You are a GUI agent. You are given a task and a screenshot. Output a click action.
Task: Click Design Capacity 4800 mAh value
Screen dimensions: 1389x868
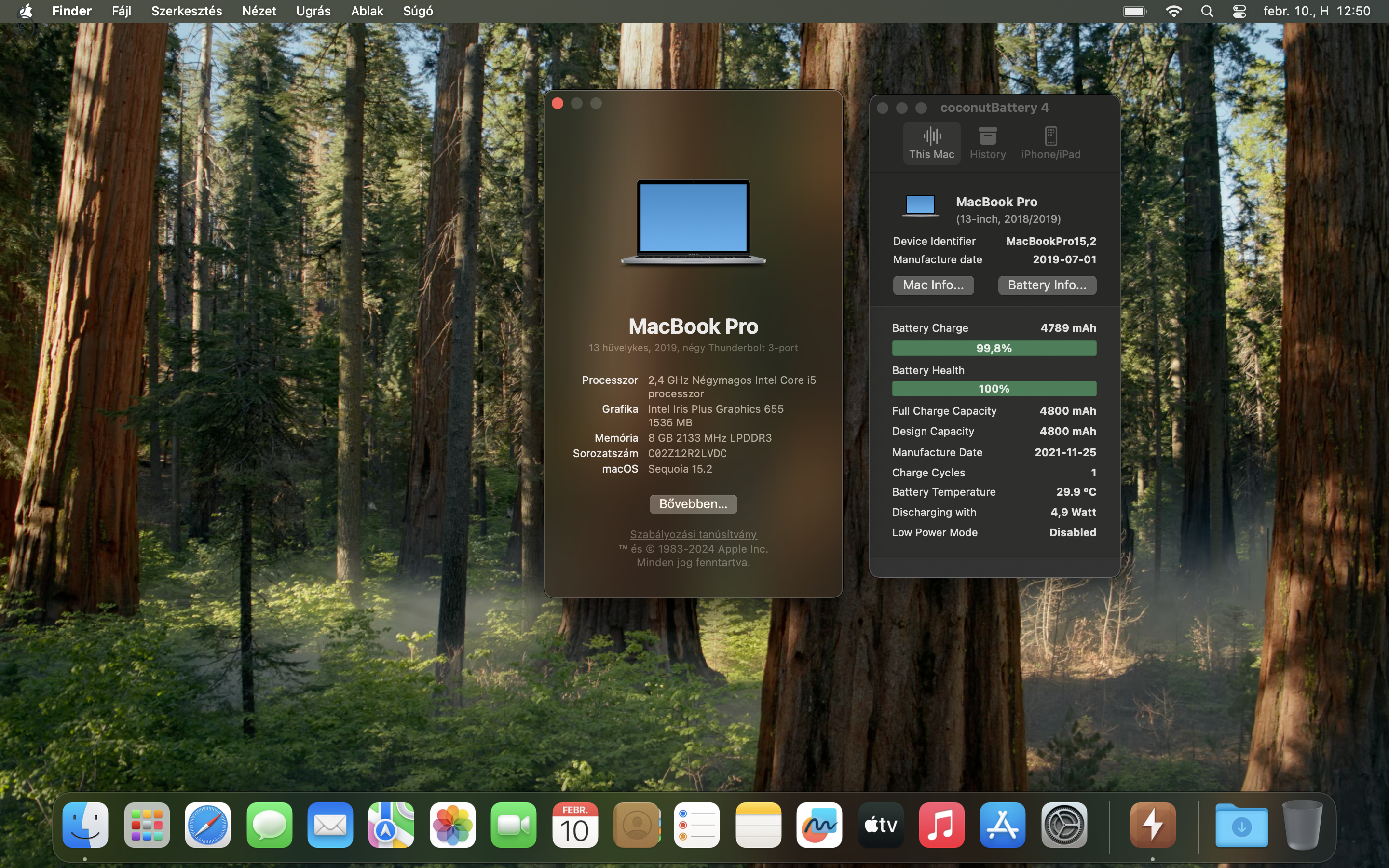coord(1068,431)
